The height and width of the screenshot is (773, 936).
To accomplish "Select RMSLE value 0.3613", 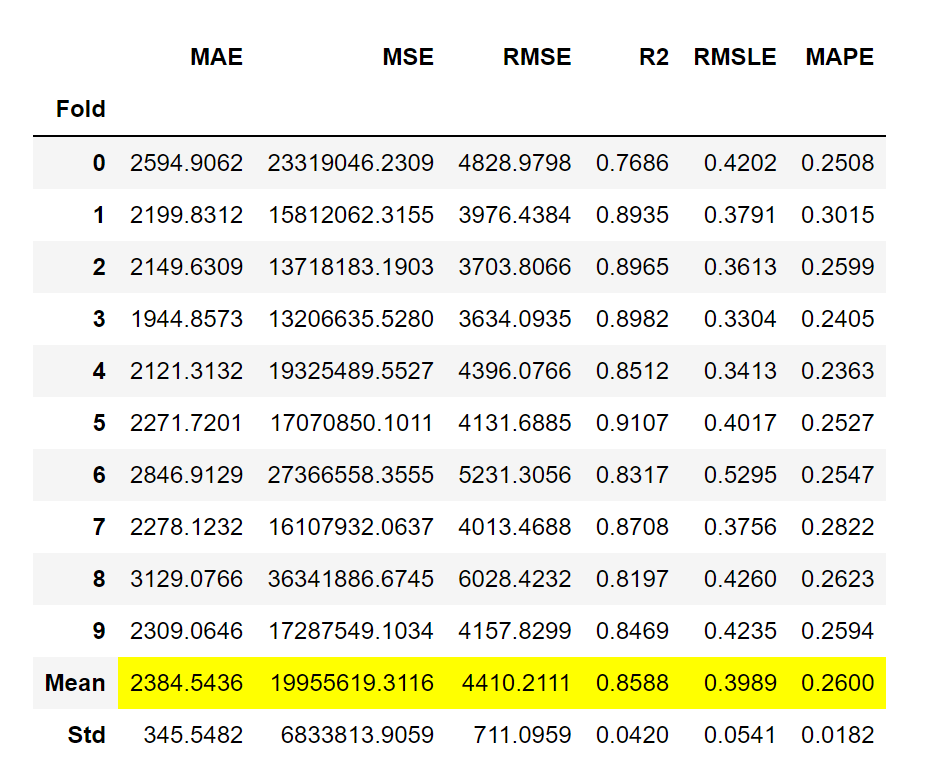I will click(x=740, y=267).
